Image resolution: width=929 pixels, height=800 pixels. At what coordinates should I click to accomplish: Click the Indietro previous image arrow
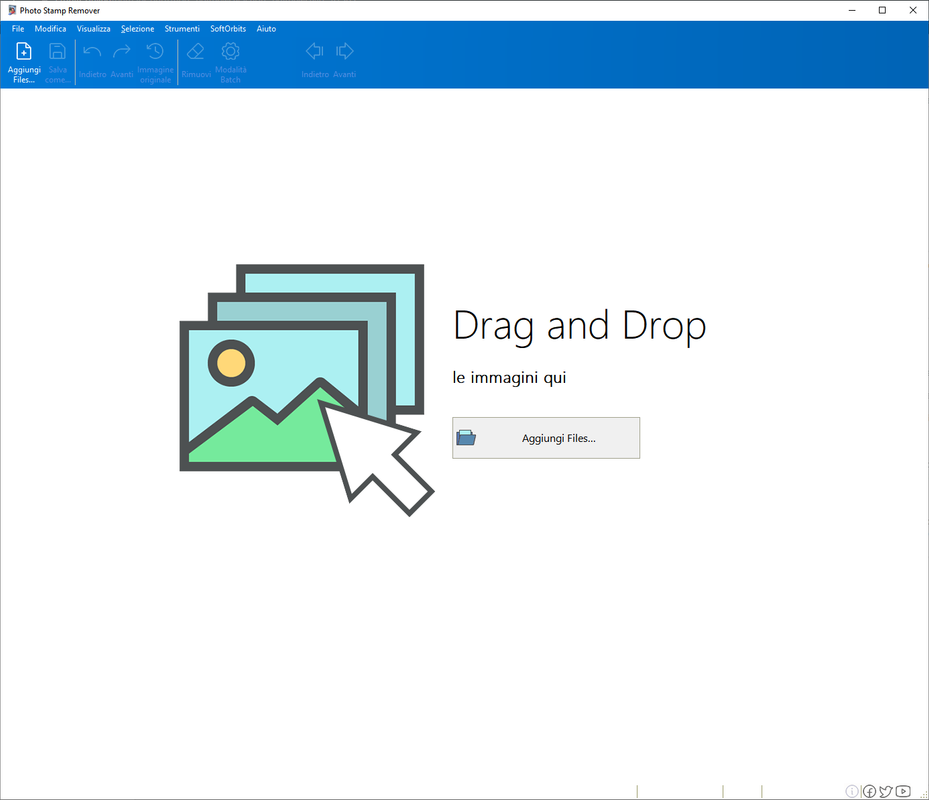(315, 52)
